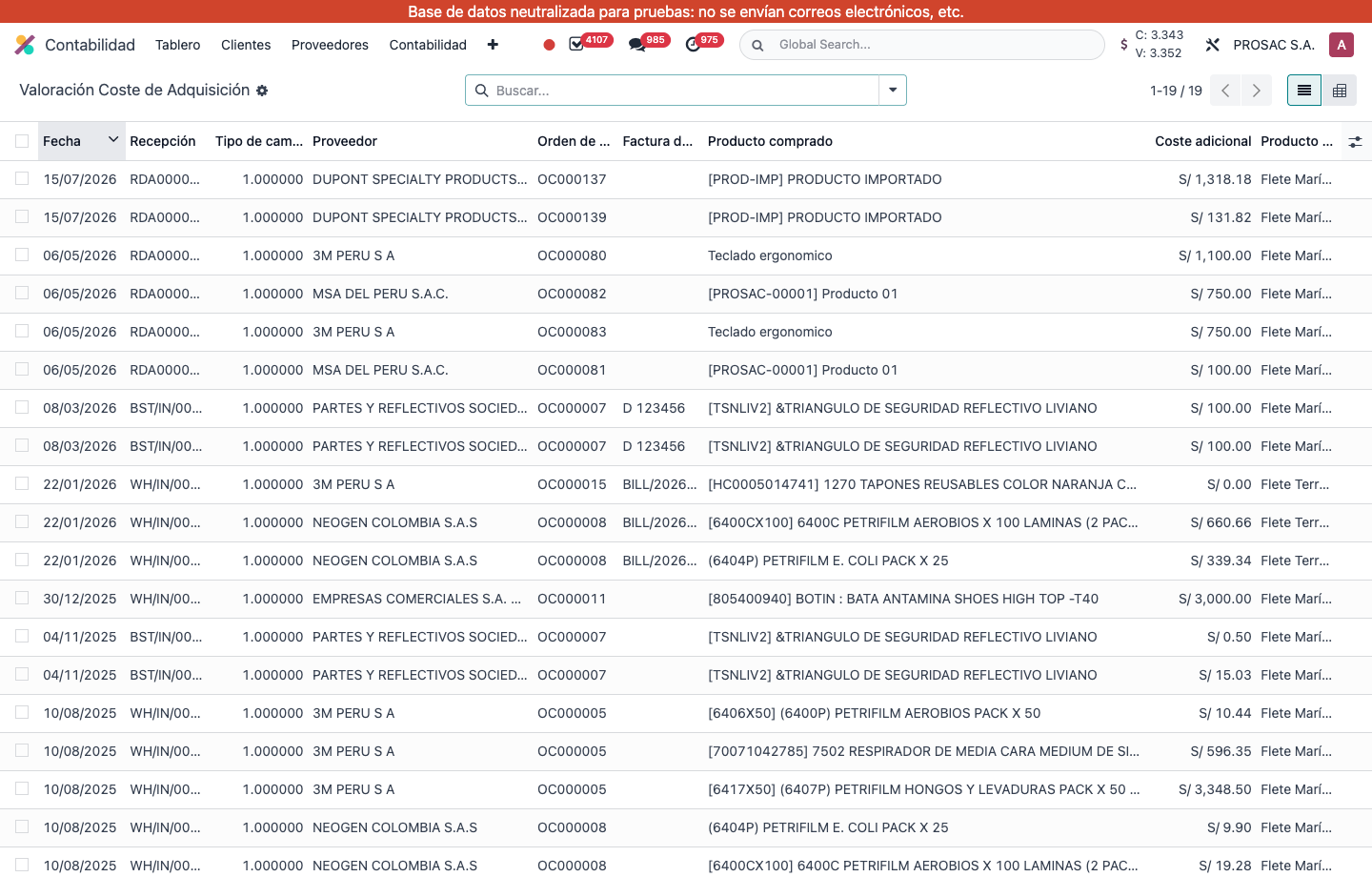Tick the OC000083 row checkbox
The height and width of the screenshot is (877, 1372).
[x=22, y=332]
